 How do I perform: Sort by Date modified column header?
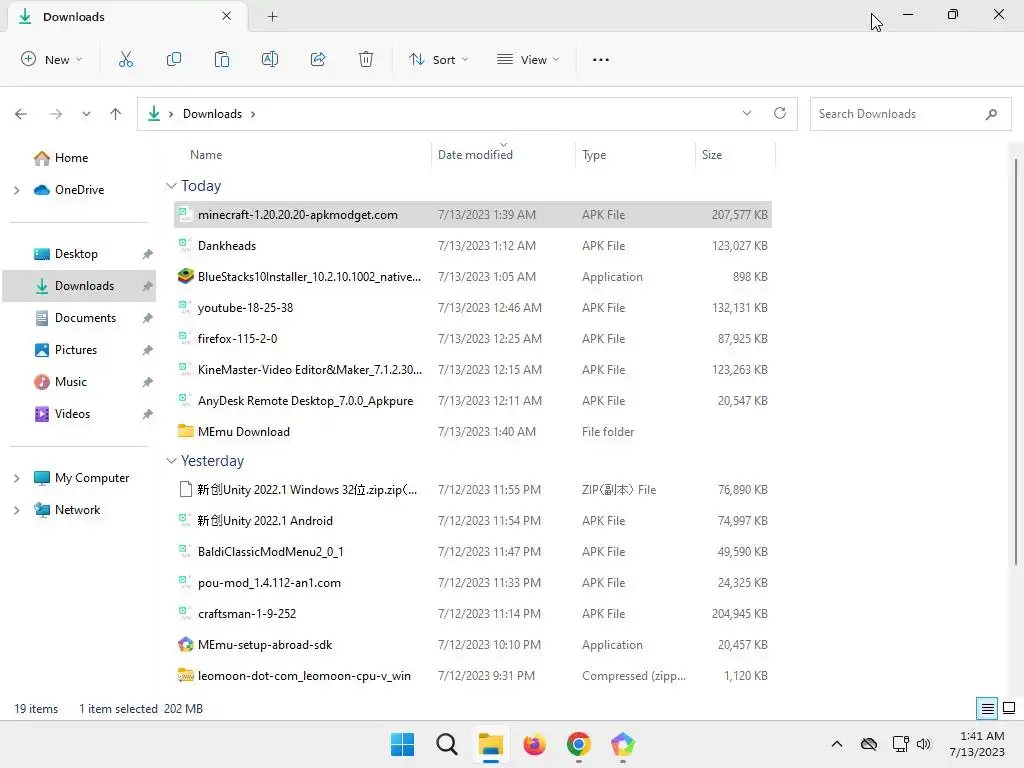coord(475,155)
